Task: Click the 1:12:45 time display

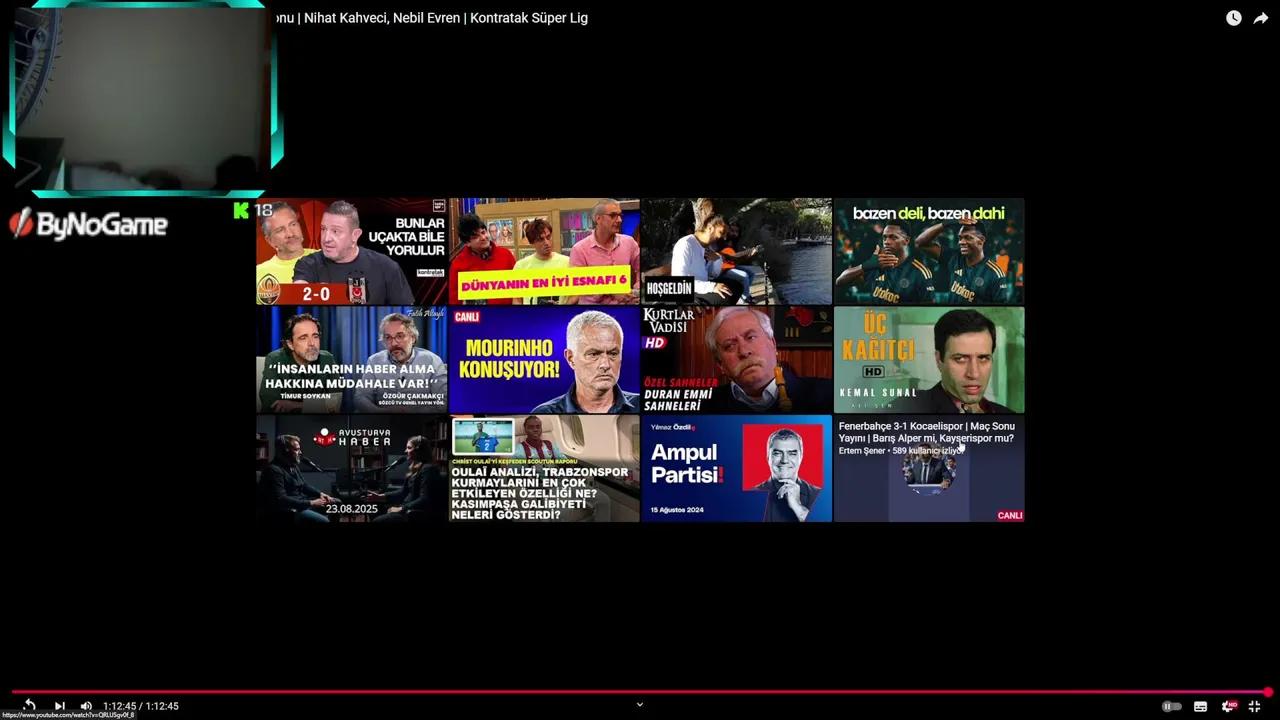Action: pyautogui.click(x=140, y=706)
